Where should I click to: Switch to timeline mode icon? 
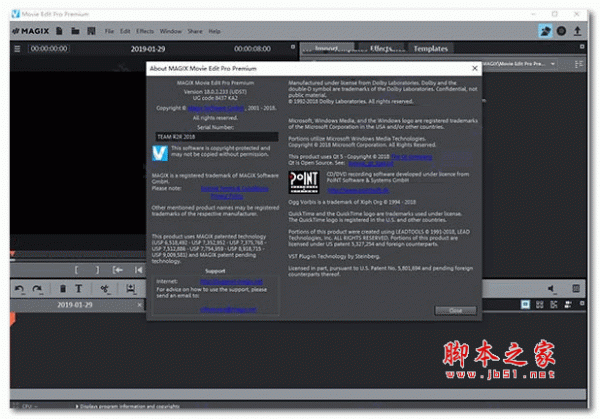[x=554, y=305]
